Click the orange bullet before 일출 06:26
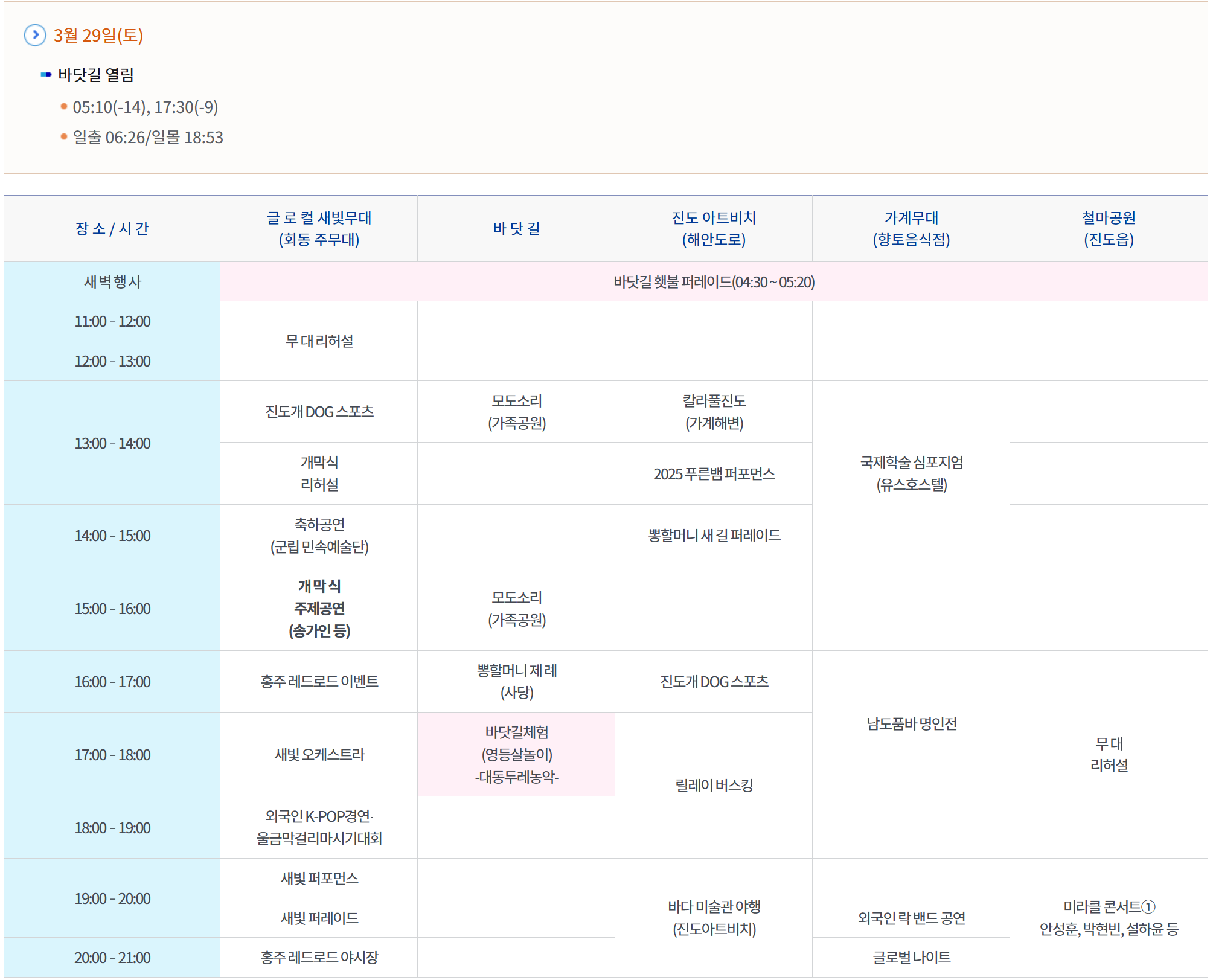Viewport: 1213px width, 980px height. coord(64,137)
